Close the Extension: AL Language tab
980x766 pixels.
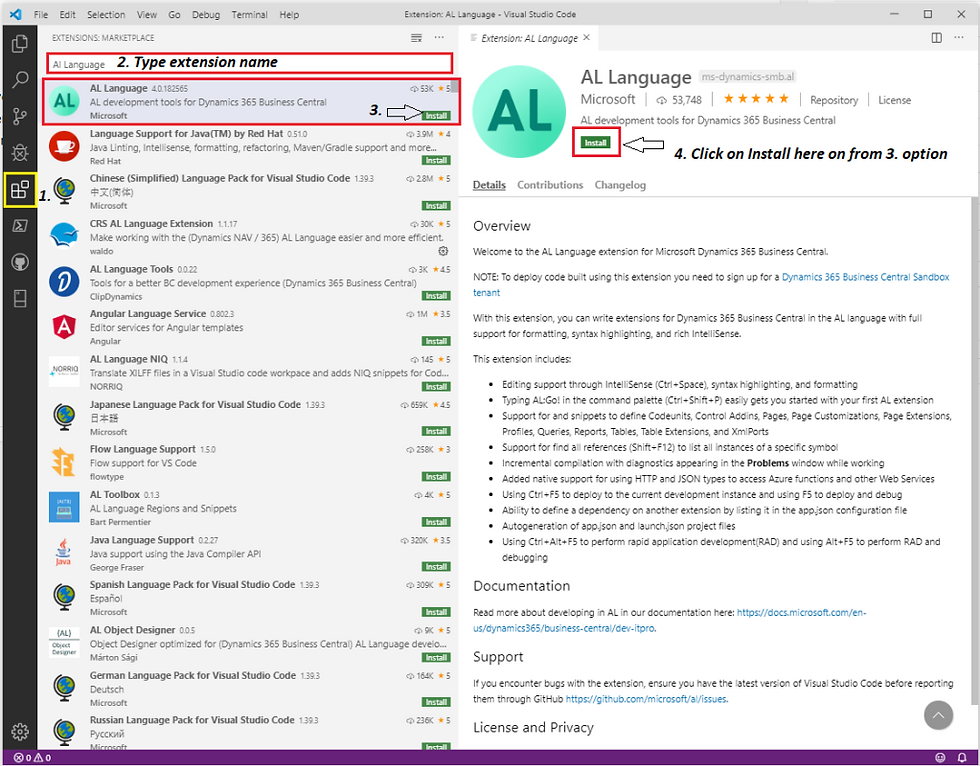click(x=586, y=37)
